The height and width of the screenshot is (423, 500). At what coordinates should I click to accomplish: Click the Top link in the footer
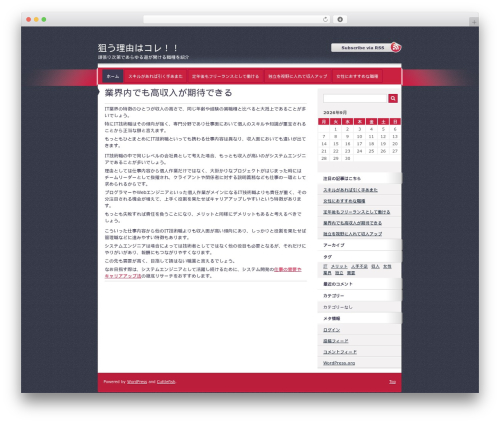[x=392, y=382]
